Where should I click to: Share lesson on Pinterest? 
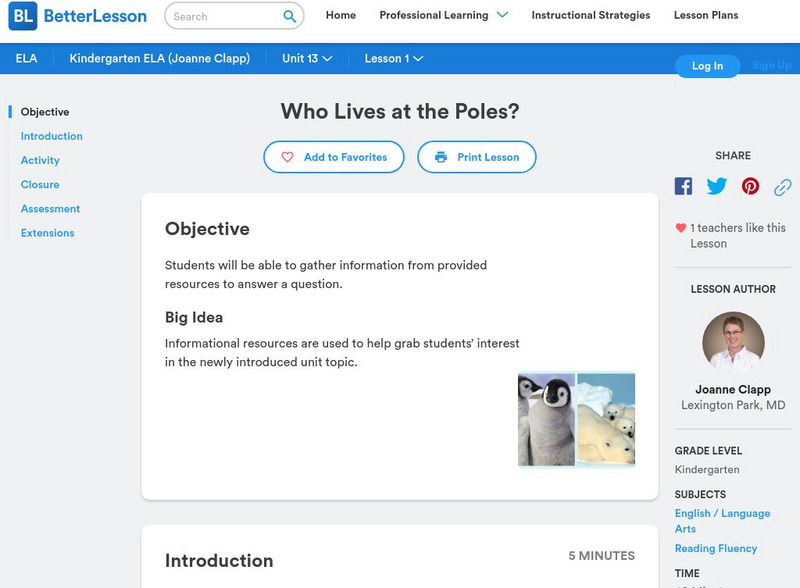pos(750,186)
